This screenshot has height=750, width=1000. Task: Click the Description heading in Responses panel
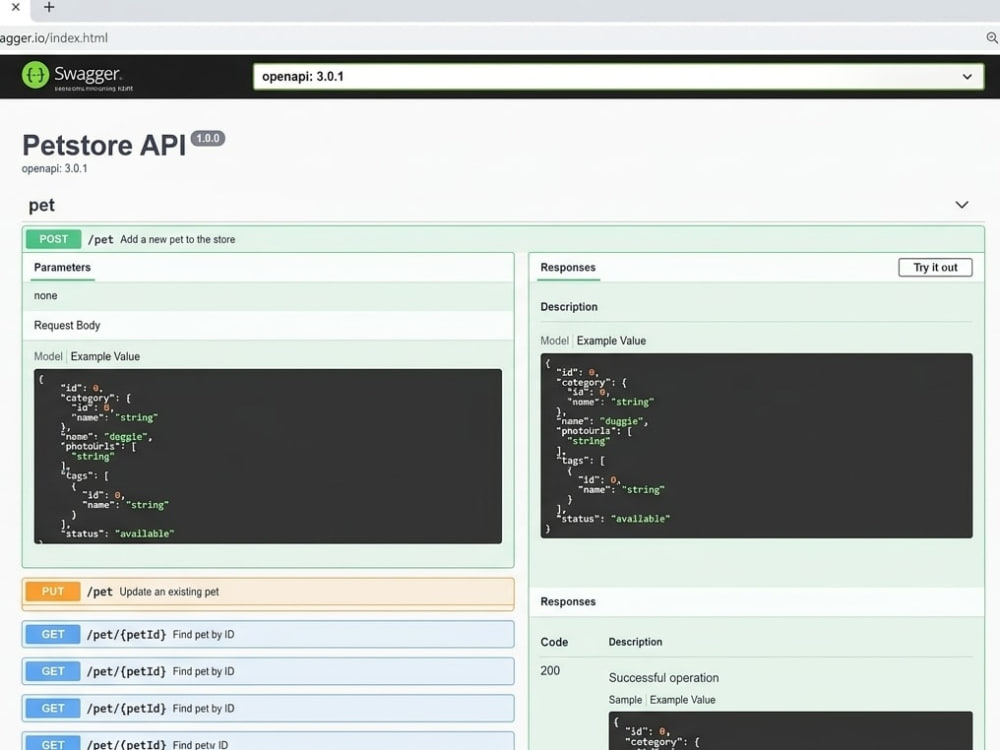569,307
